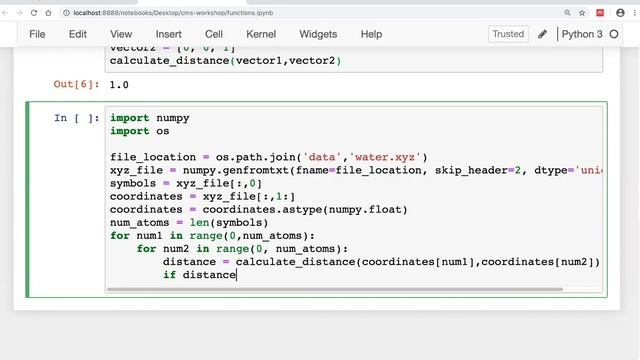The height and width of the screenshot is (360, 640).
Task: Click the browser forward arrow
Action: coord(20,13)
